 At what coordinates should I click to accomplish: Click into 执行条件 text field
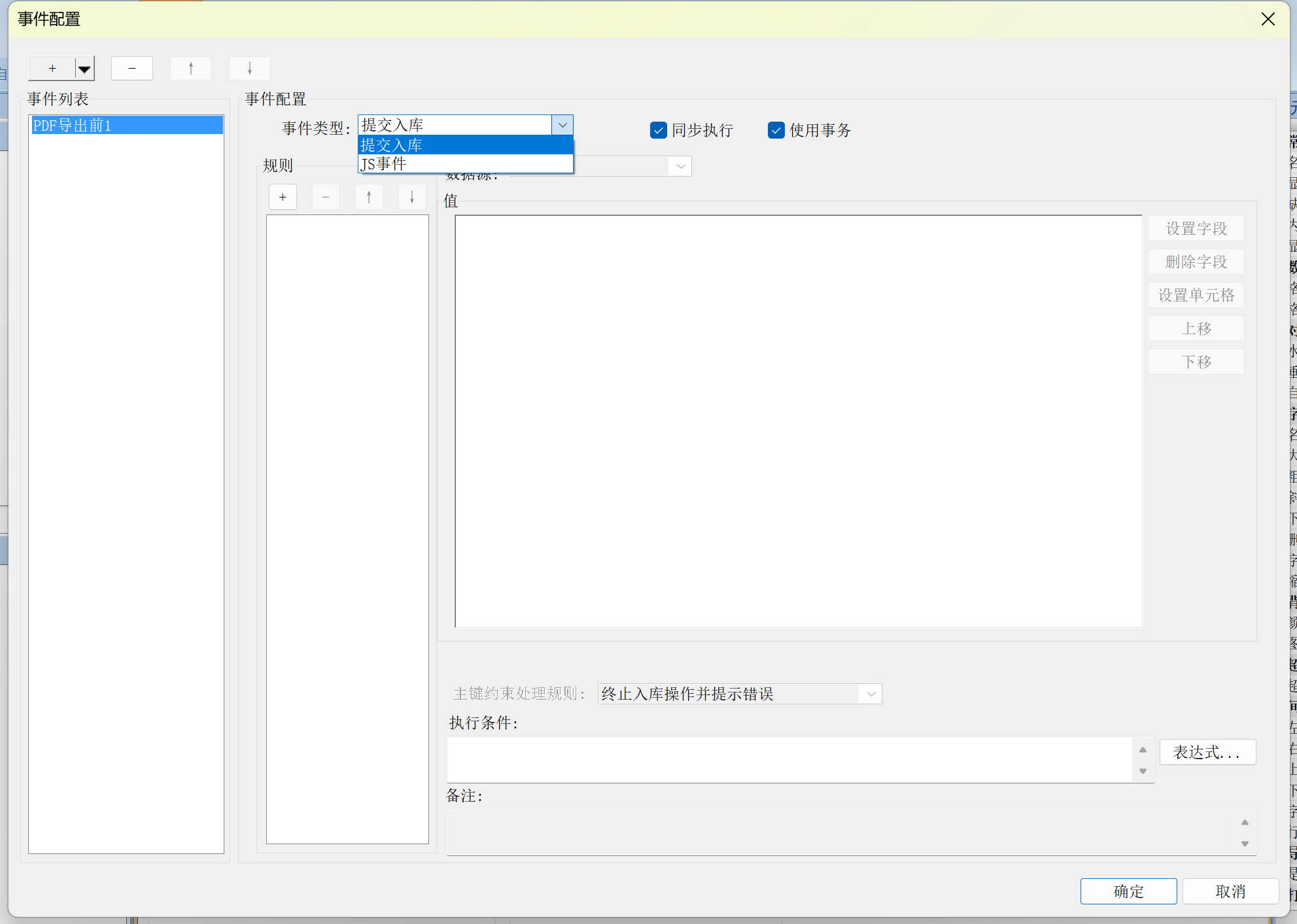pos(788,760)
